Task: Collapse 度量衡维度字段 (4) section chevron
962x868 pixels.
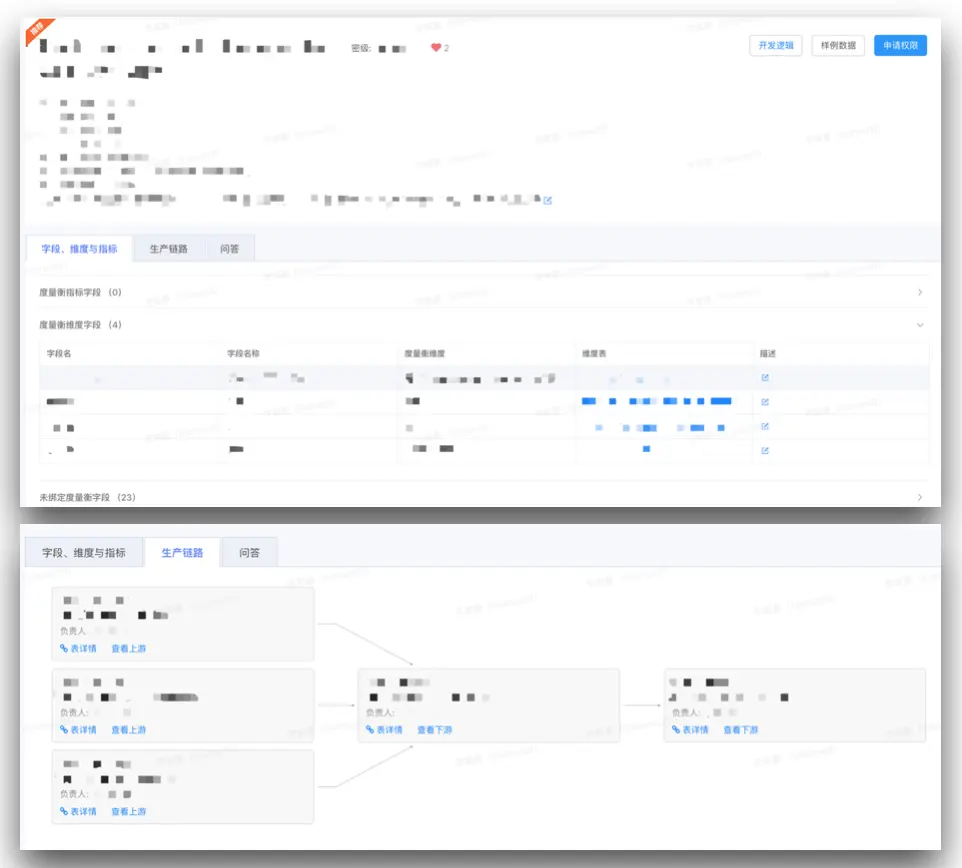Action: coord(920,325)
